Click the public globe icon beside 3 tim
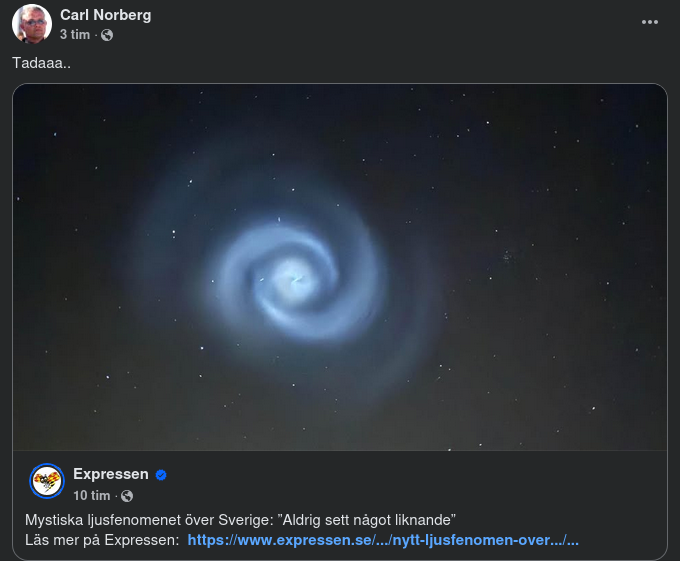The image size is (680, 561). pyautogui.click(x=107, y=35)
